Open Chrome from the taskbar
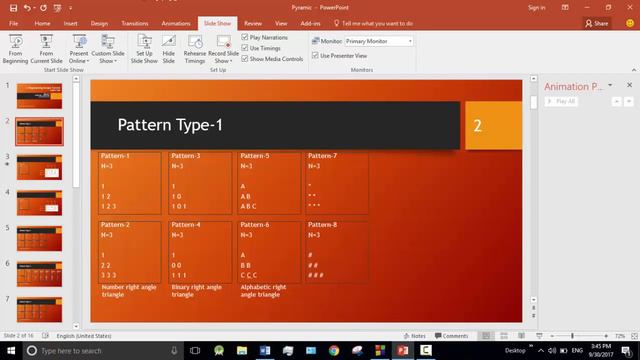The image size is (640, 360). click(334, 351)
